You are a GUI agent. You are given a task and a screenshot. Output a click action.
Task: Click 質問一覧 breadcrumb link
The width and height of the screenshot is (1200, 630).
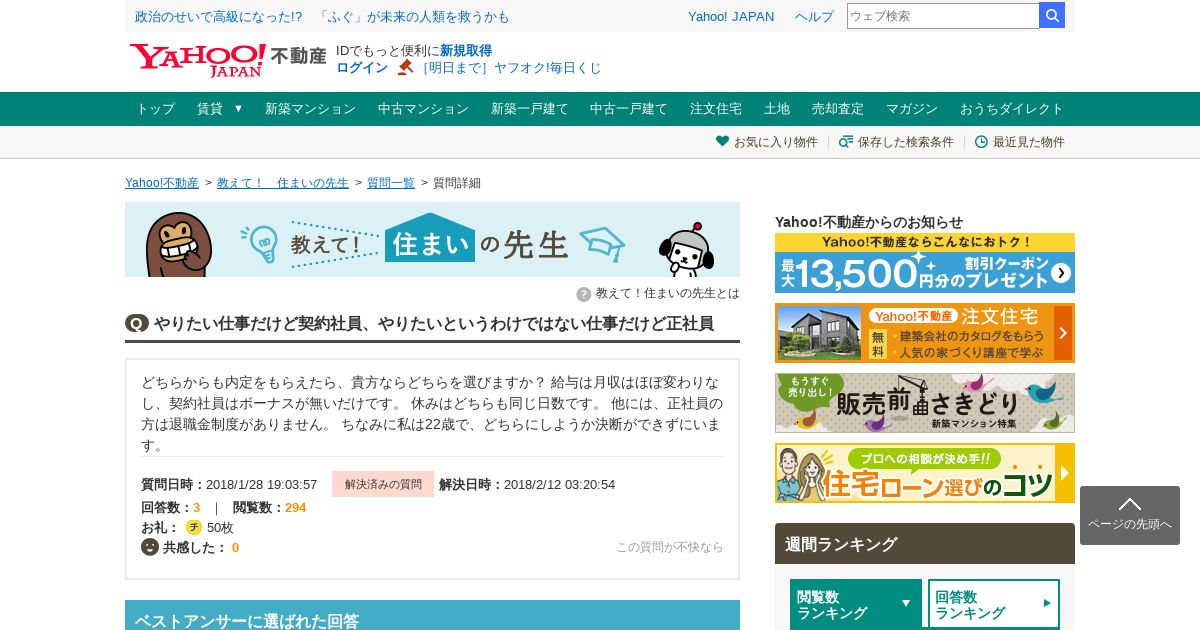pyautogui.click(x=391, y=183)
